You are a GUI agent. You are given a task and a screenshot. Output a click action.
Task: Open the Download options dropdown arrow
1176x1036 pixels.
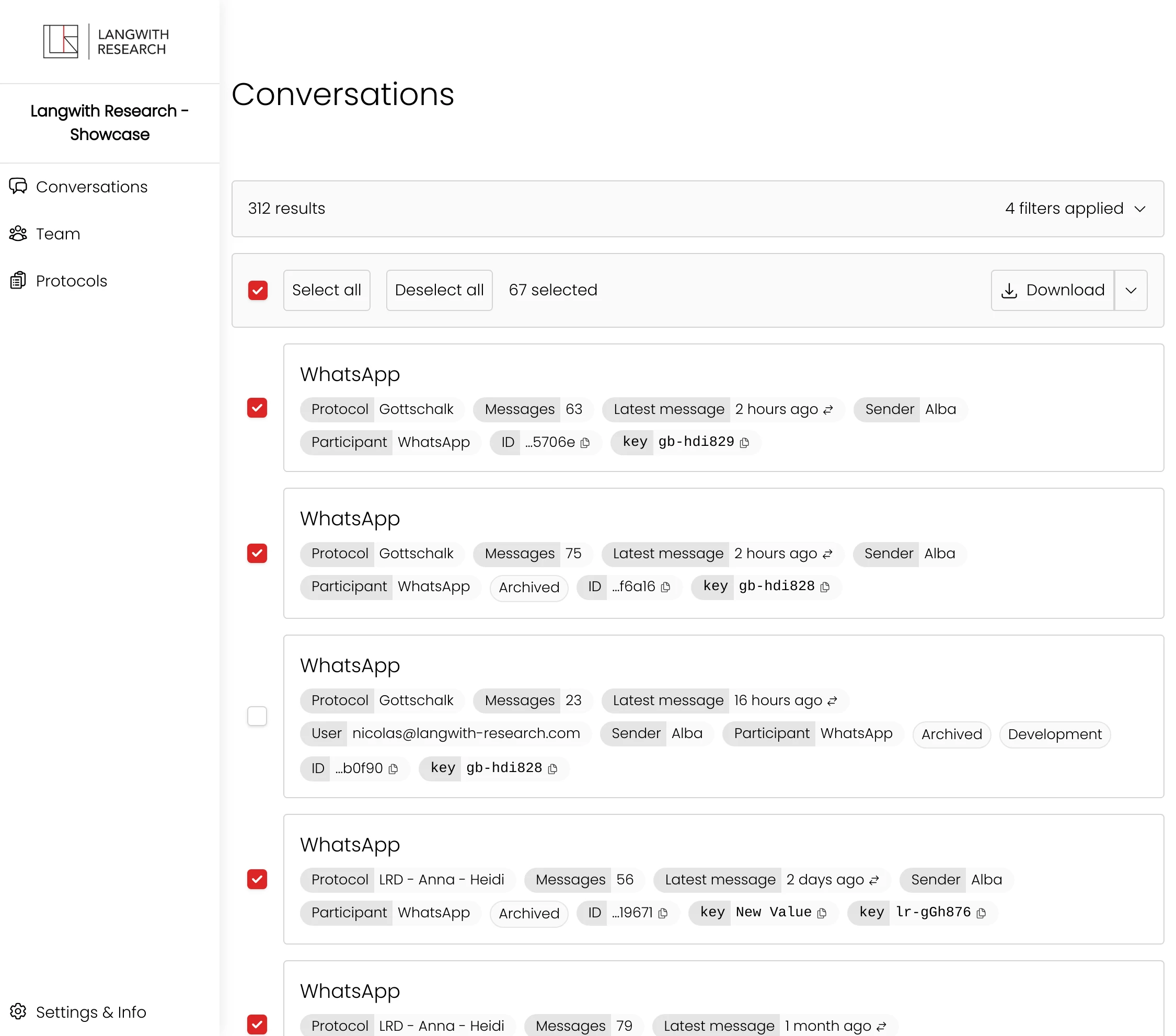pos(1131,290)
